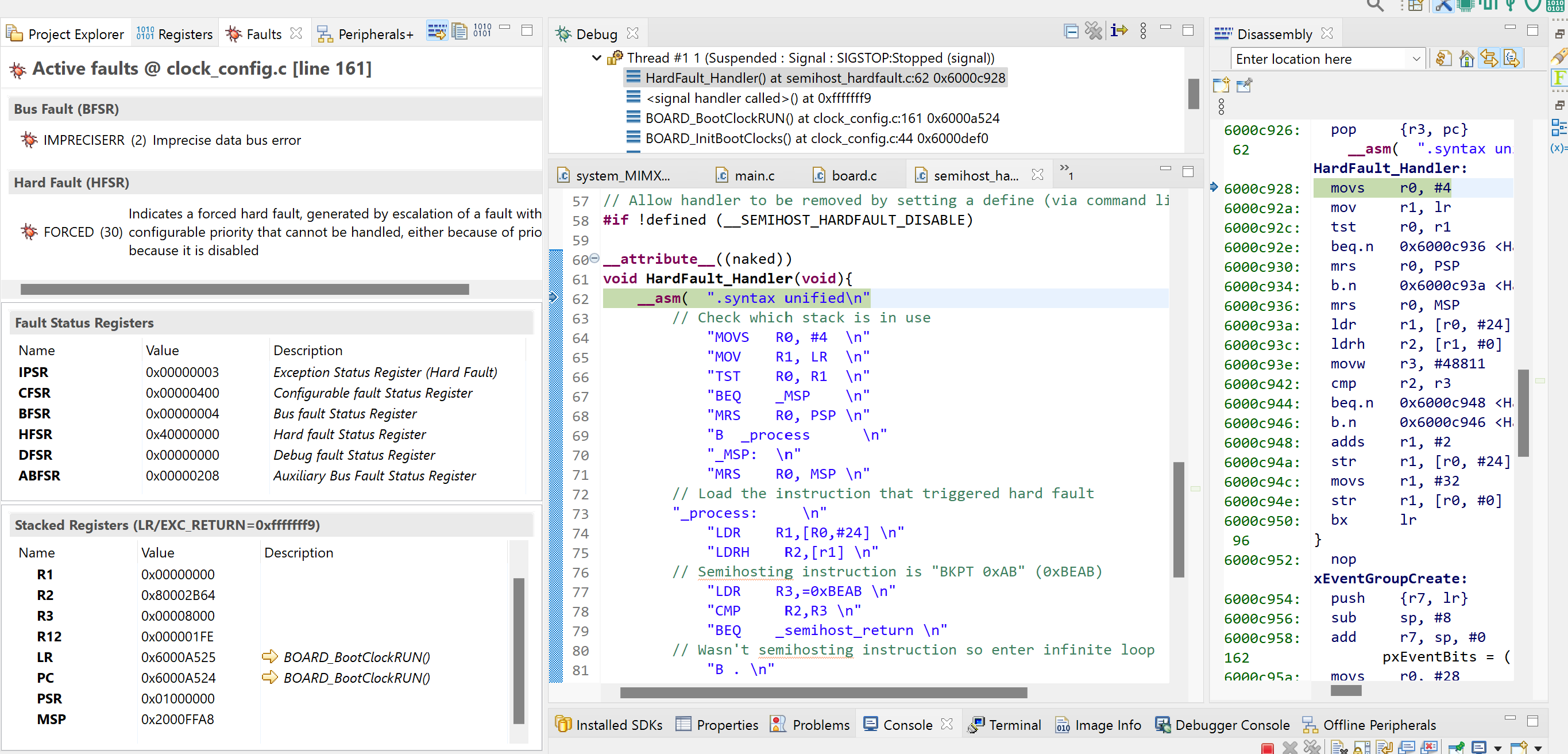This screenshot has height=754, width=1568.
Task: Click the Home icon in Disassembly toolbar
Action: (x=1466, y=59)
